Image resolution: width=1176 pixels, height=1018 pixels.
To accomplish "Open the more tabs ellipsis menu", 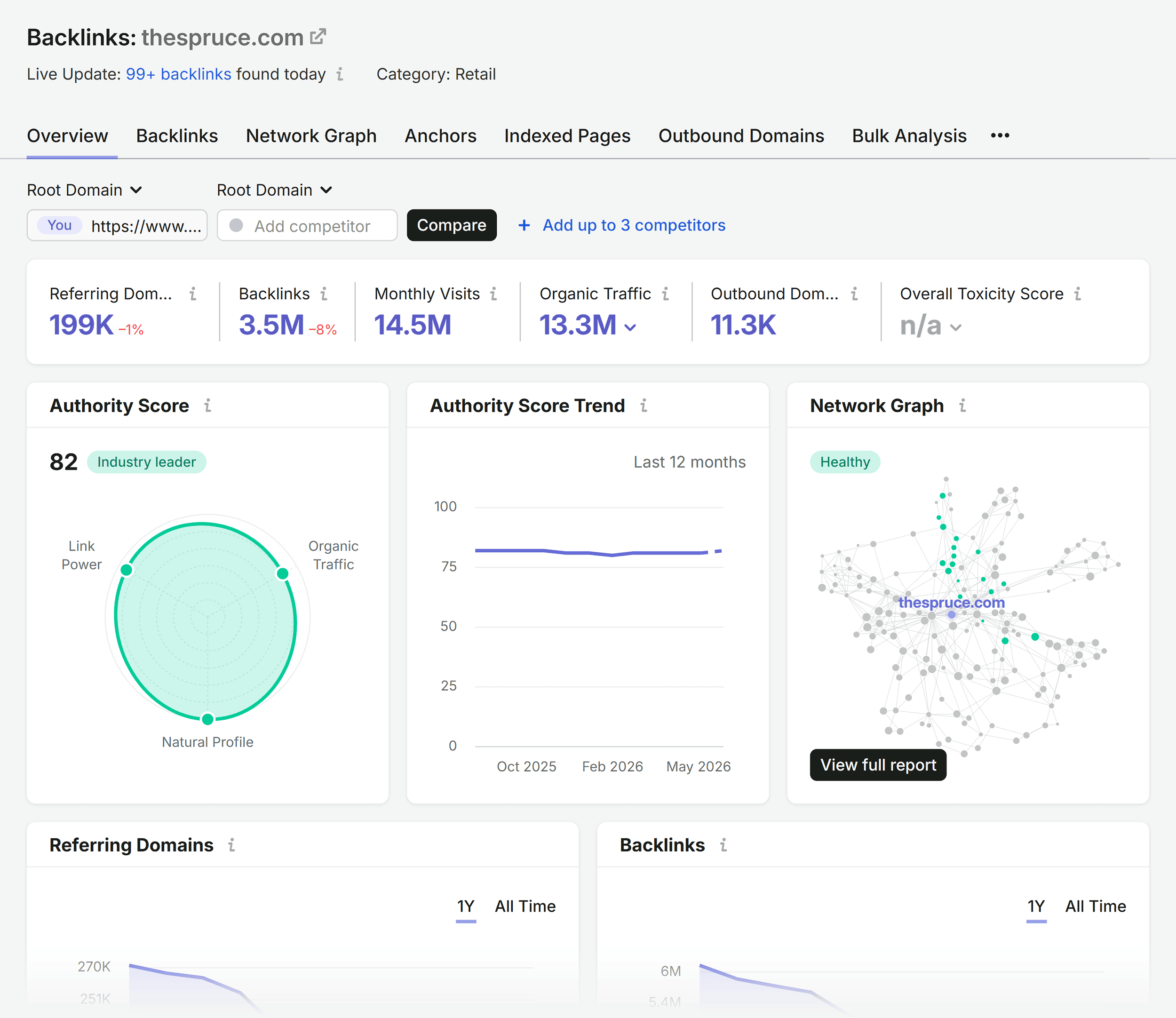I will click(x=1000, y=136).
